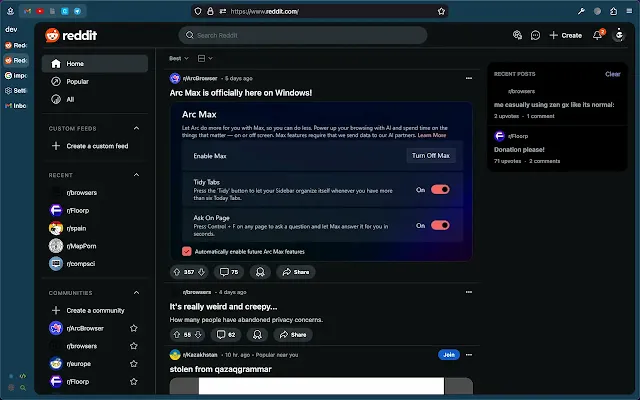Switch to the Gmail Inbox tab
Viewport: 640px width, 400px height.
(x=16, y=106)
